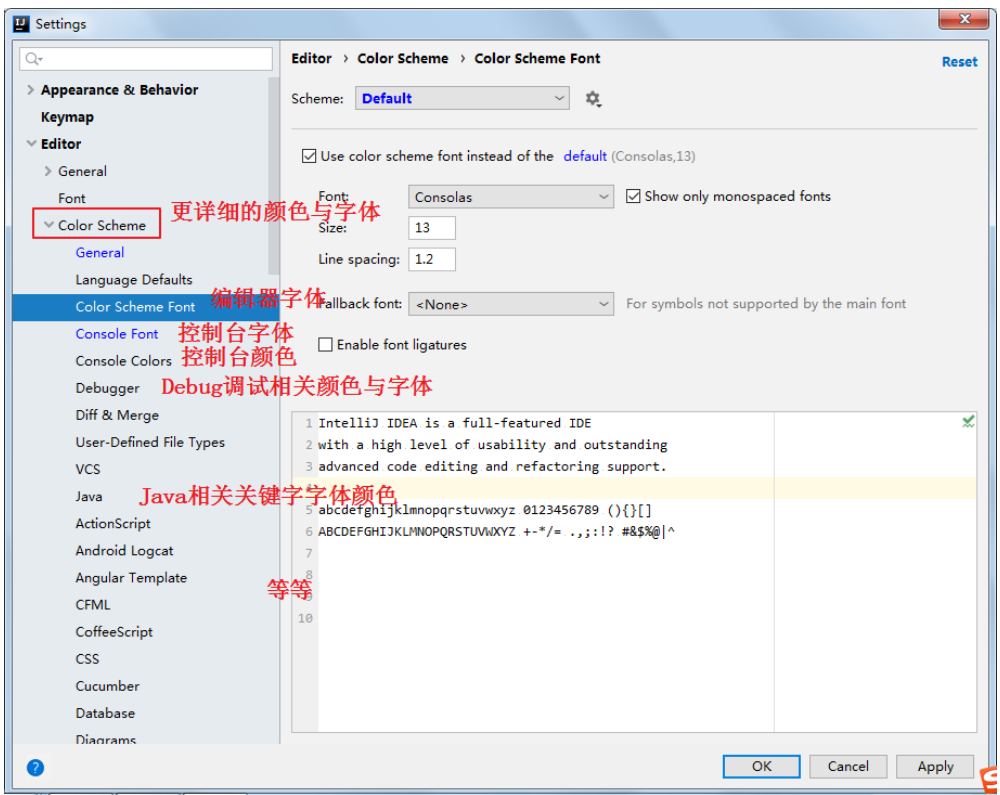Select Angular Template item
The height and width of the screenshot is (795, 1000).
pyautogui.click(x=131, y=578)
